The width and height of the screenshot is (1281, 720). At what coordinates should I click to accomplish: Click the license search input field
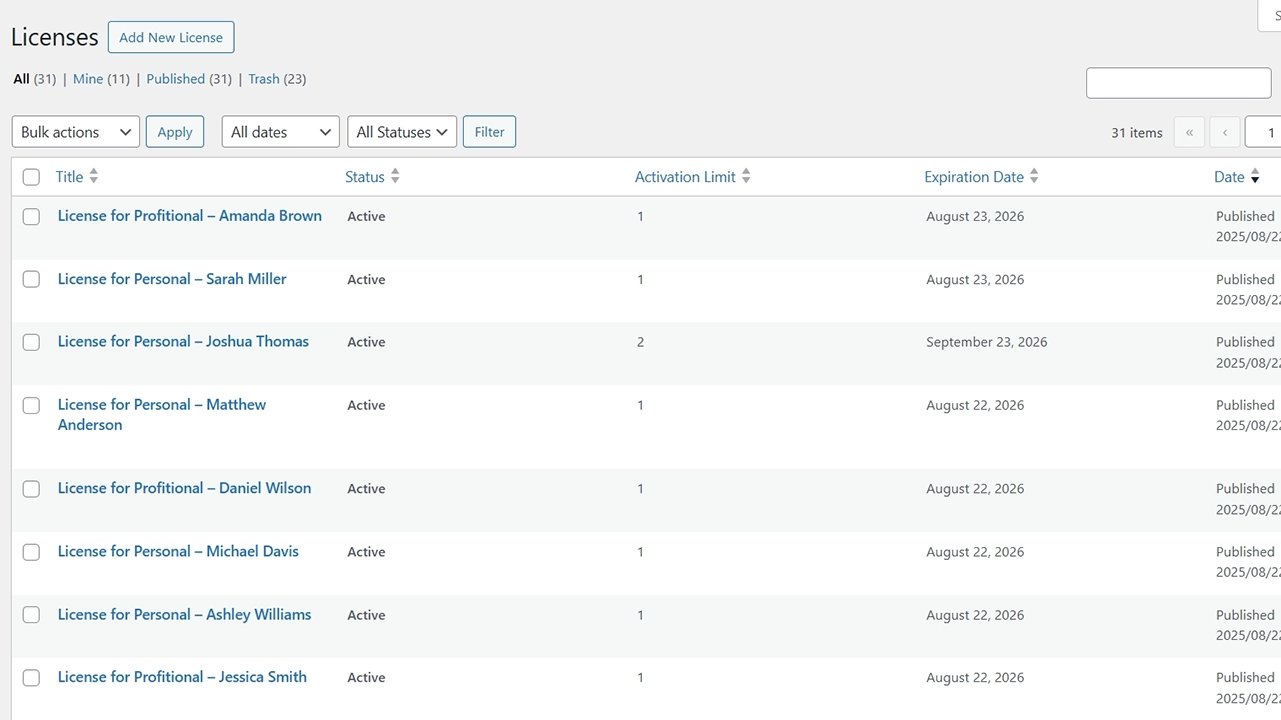[x=1178, y=83]
